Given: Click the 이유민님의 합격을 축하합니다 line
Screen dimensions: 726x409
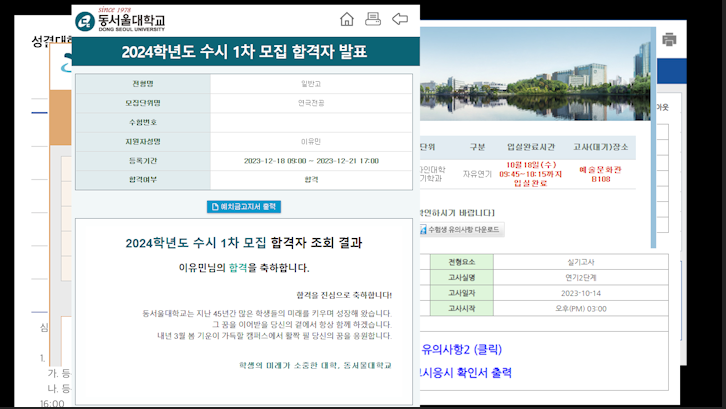Looking at the screenshot, I should 244,268.
